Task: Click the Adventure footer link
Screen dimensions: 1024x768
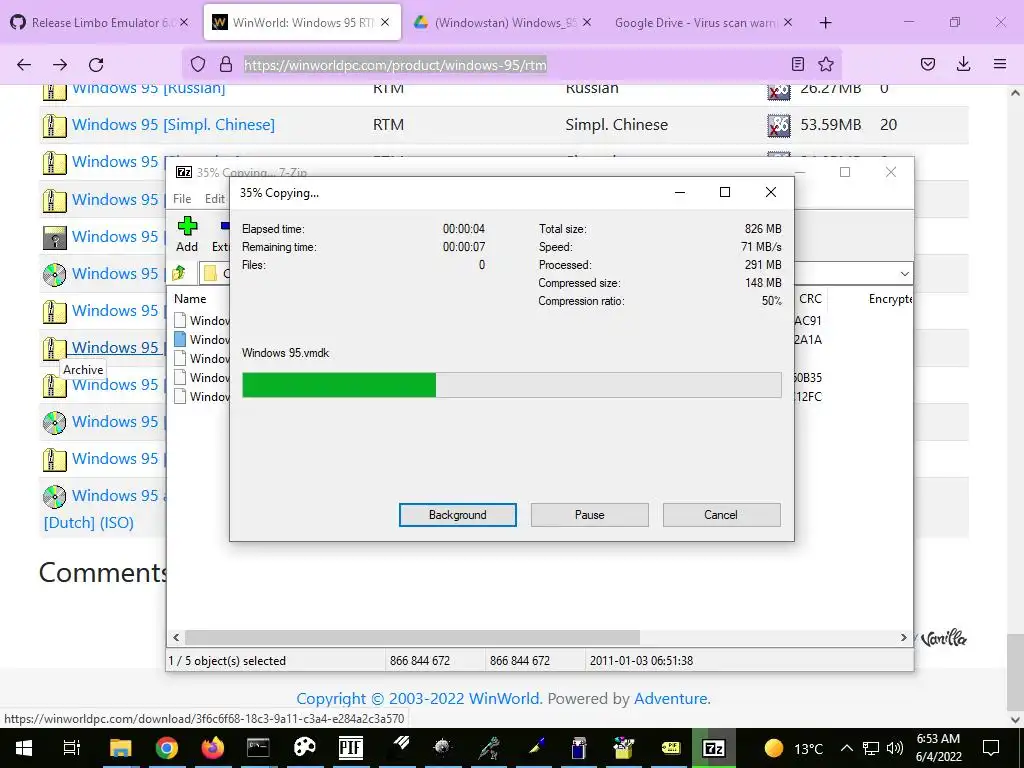Action: (x=670, y=698)
